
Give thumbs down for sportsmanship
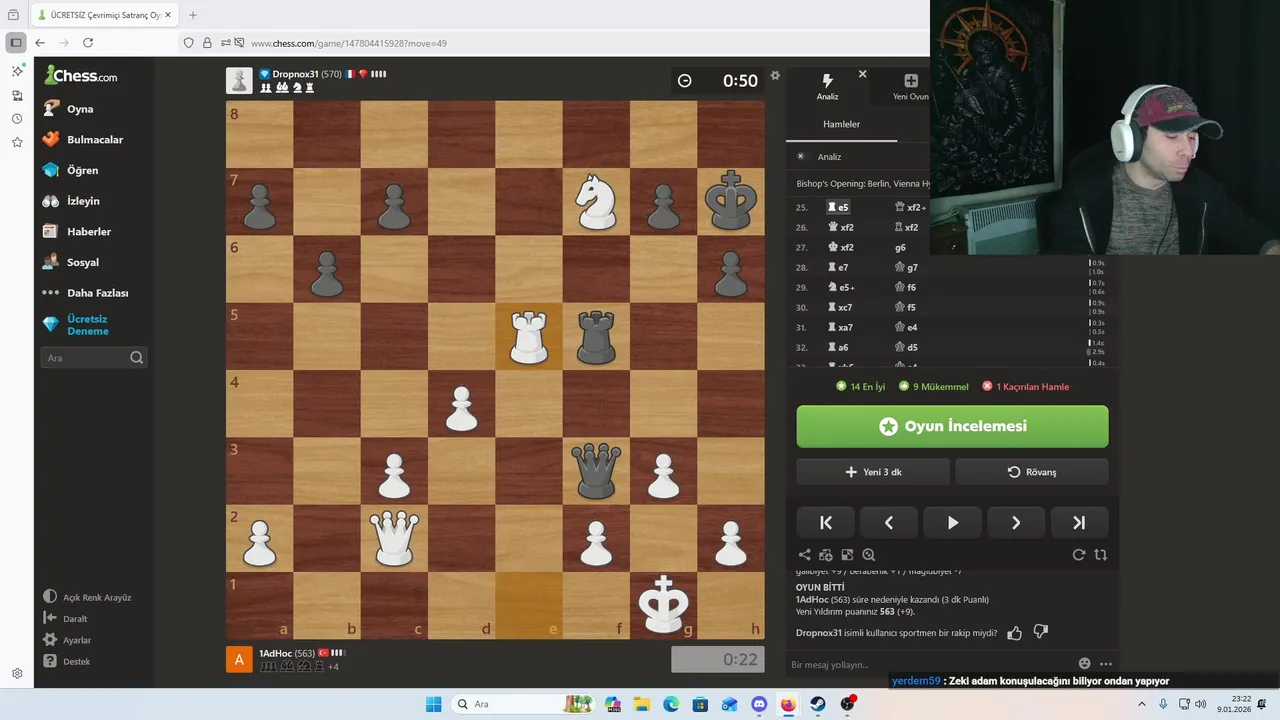(1040, 633)
